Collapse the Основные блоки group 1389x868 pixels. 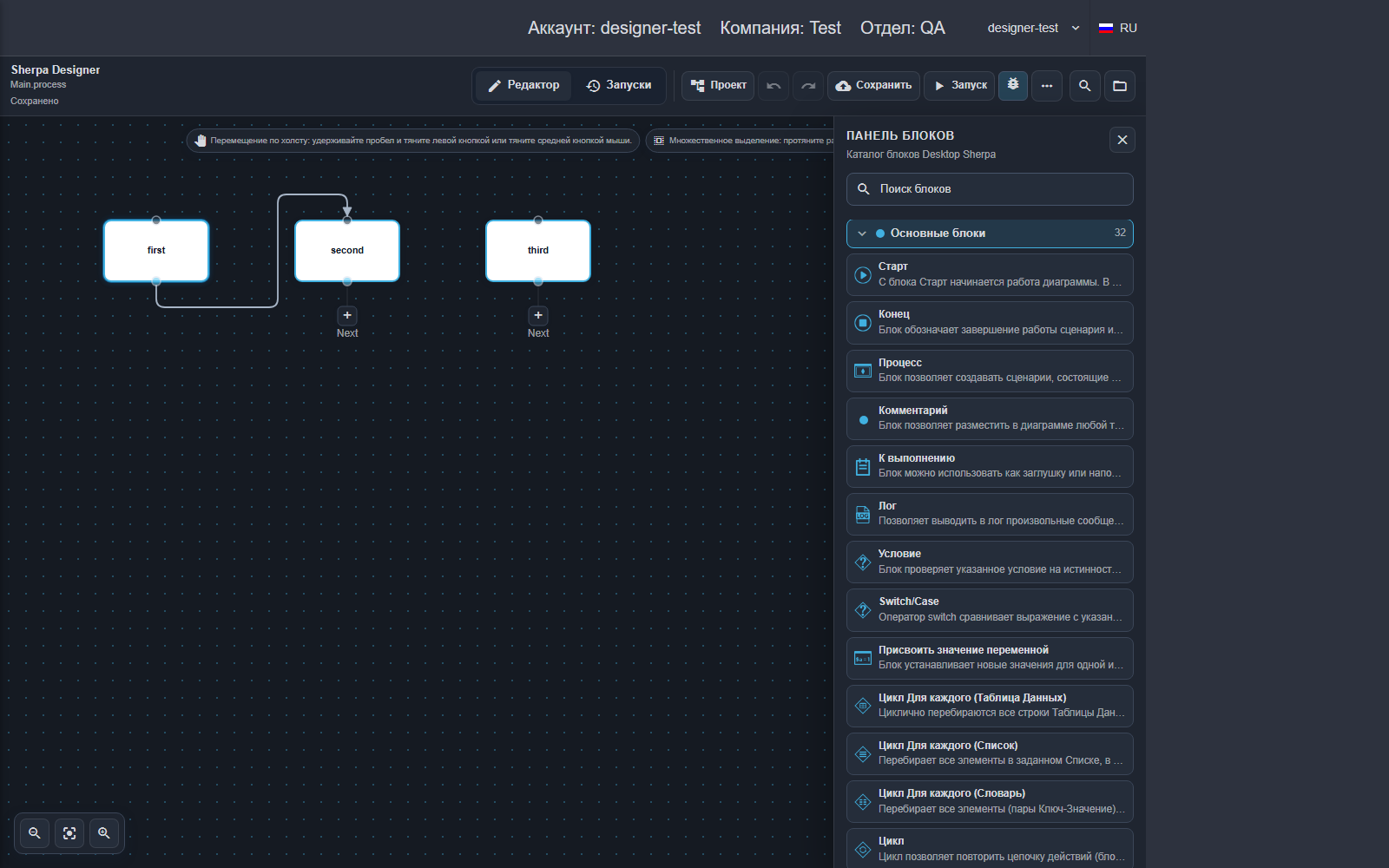point(990,233)
